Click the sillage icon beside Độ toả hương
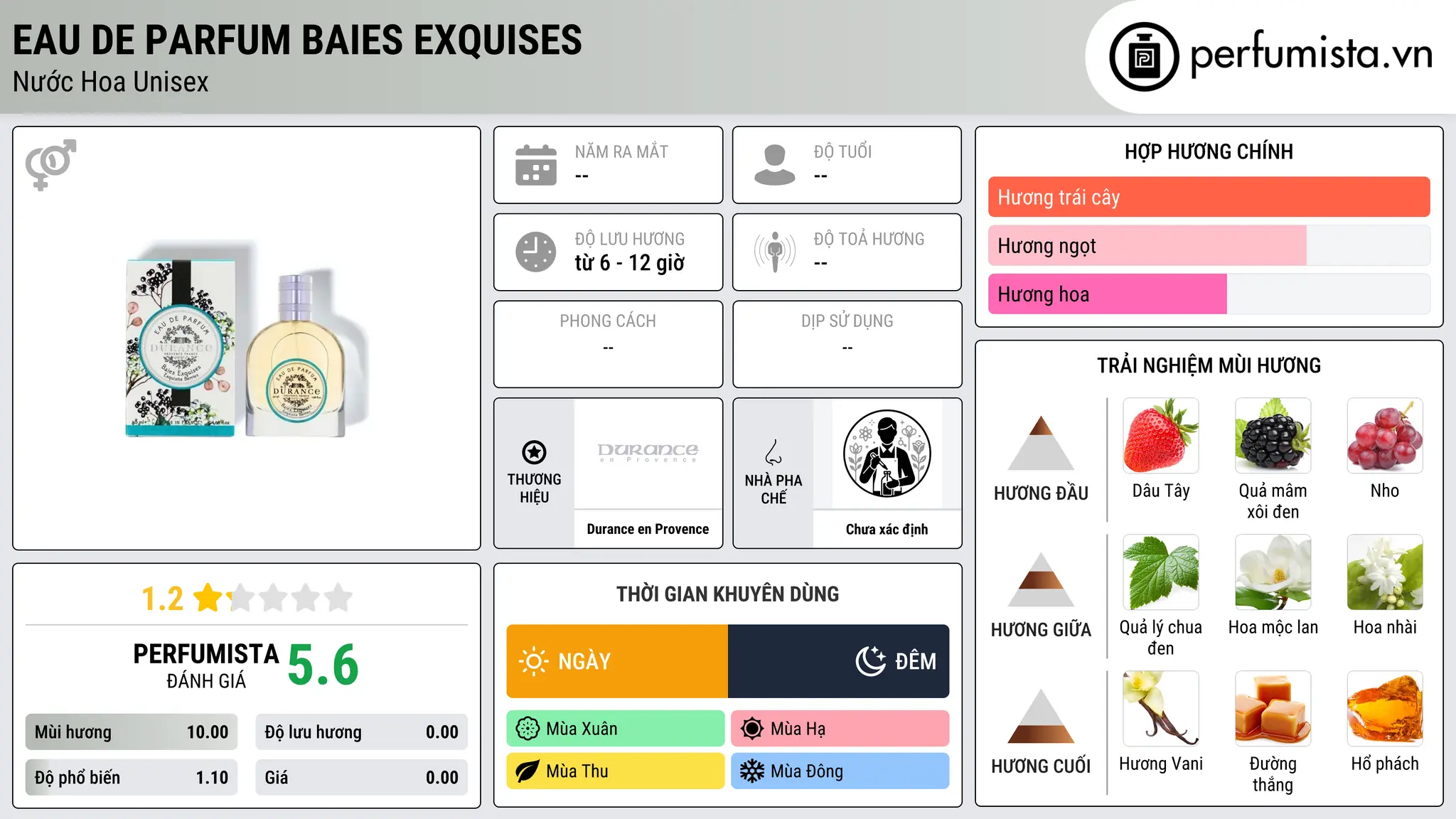The width and height of the screenshot is (1456, 819). click(x=775, y=252)
